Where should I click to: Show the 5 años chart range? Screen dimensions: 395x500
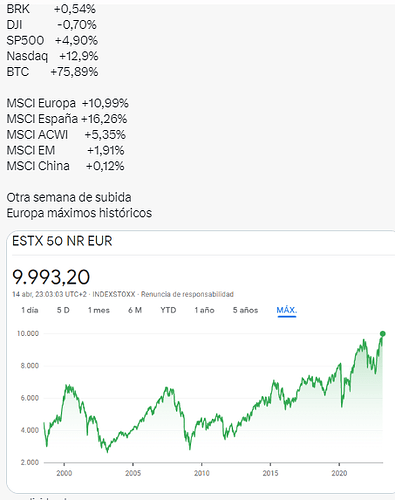tap(245, 310)
